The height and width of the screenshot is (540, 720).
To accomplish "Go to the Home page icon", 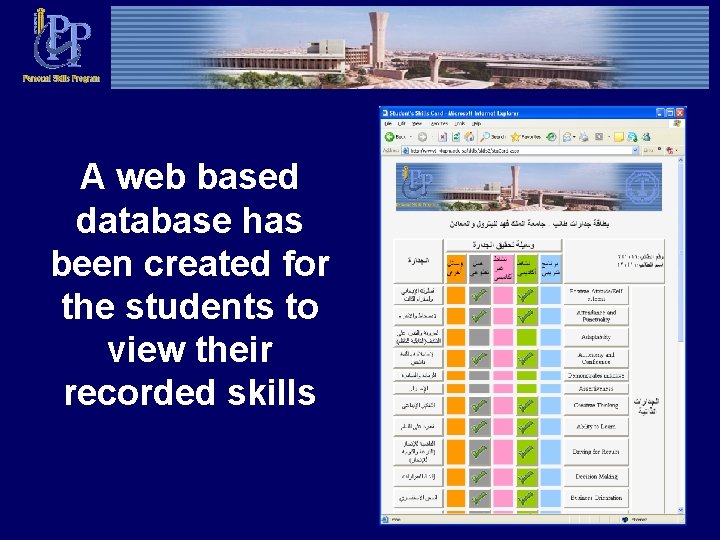I will [x=469, y=136].
